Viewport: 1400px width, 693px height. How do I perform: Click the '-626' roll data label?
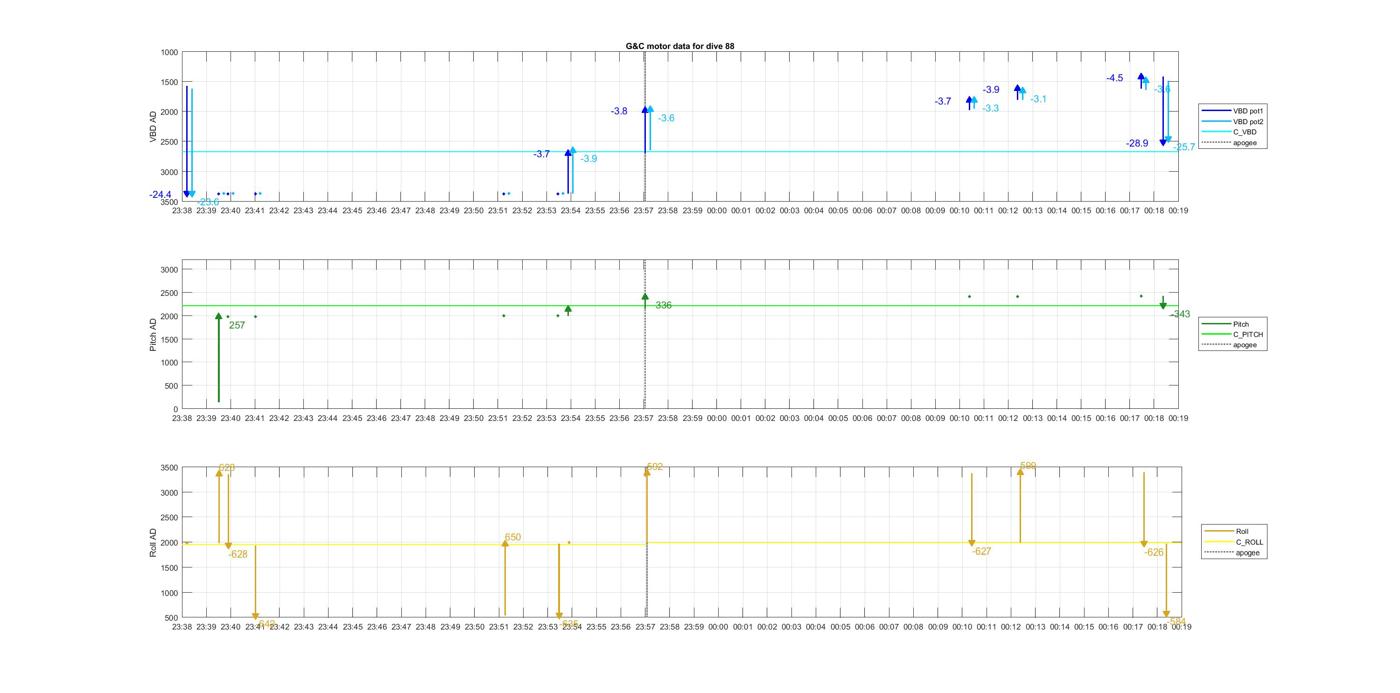tap(1154, 552)
